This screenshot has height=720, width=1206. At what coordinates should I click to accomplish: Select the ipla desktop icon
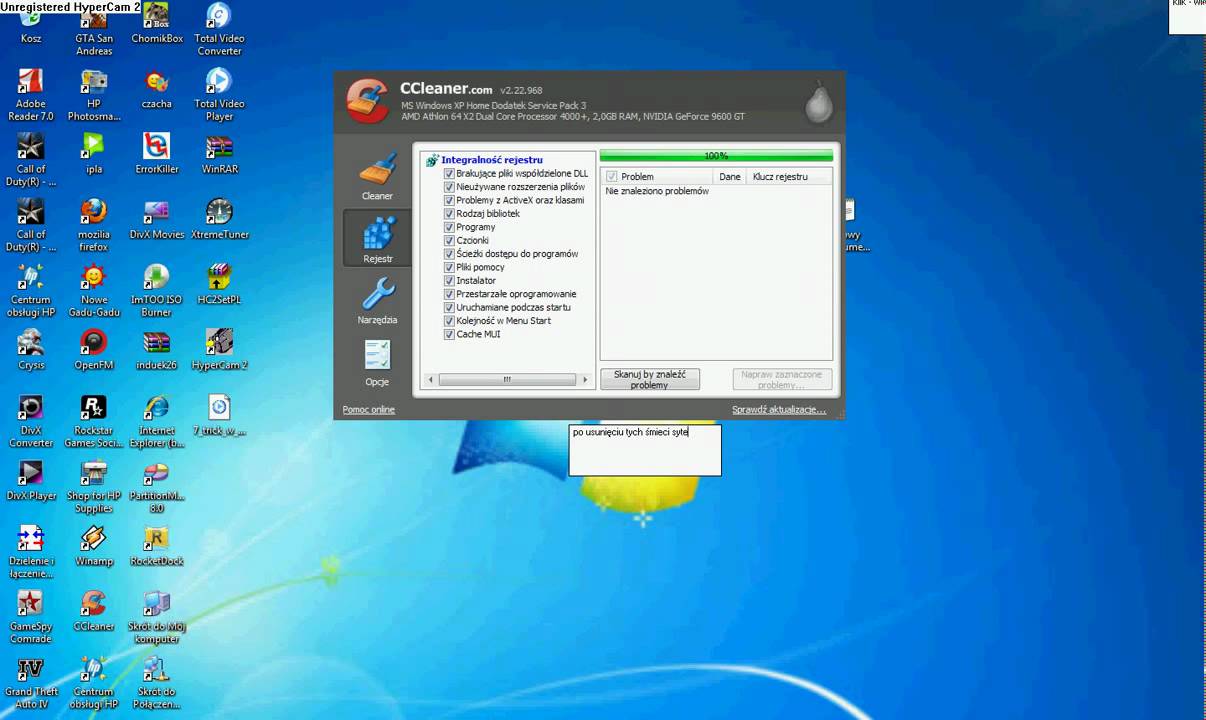94,154
